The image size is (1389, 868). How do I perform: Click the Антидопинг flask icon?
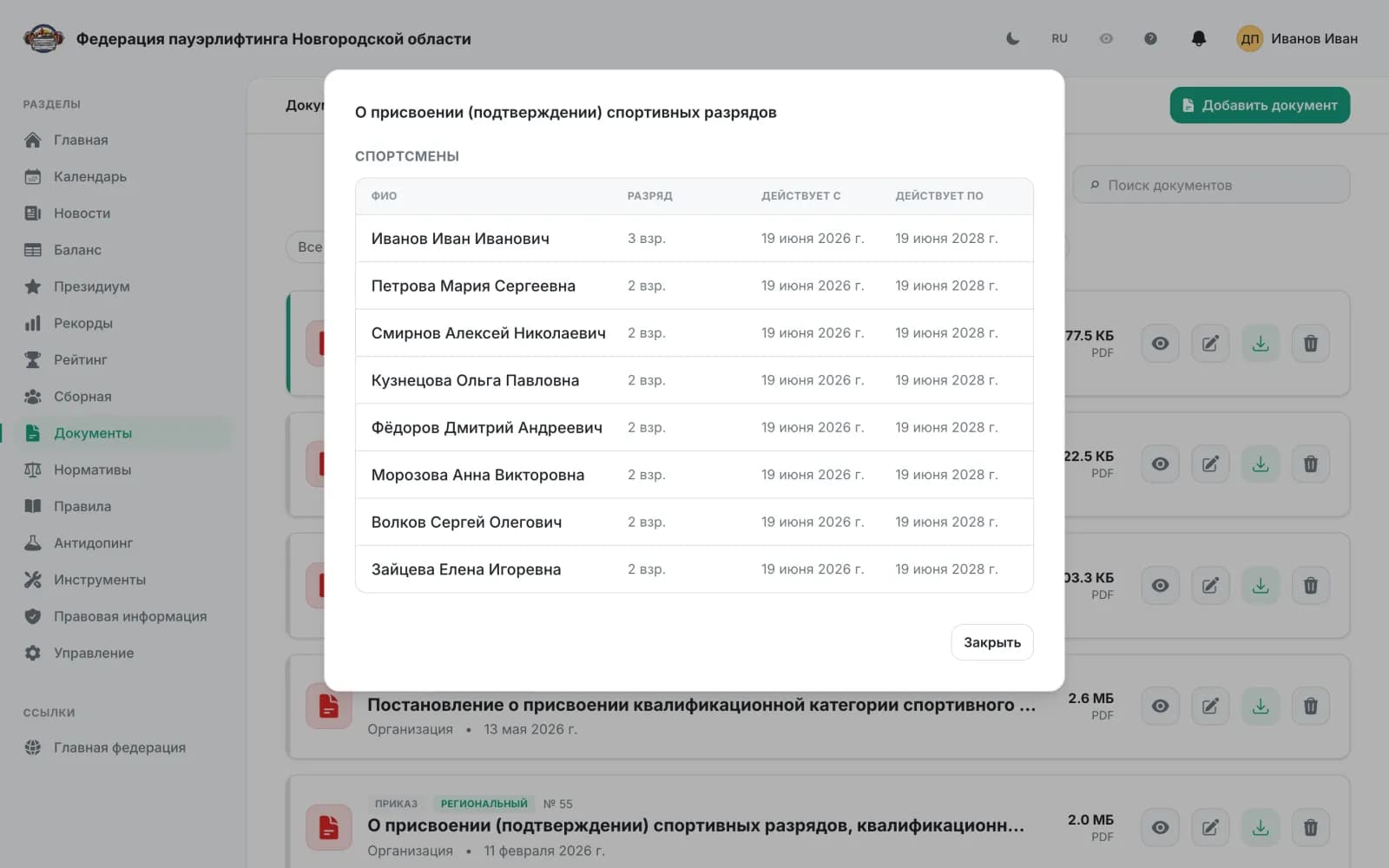[x=33, y=542]
